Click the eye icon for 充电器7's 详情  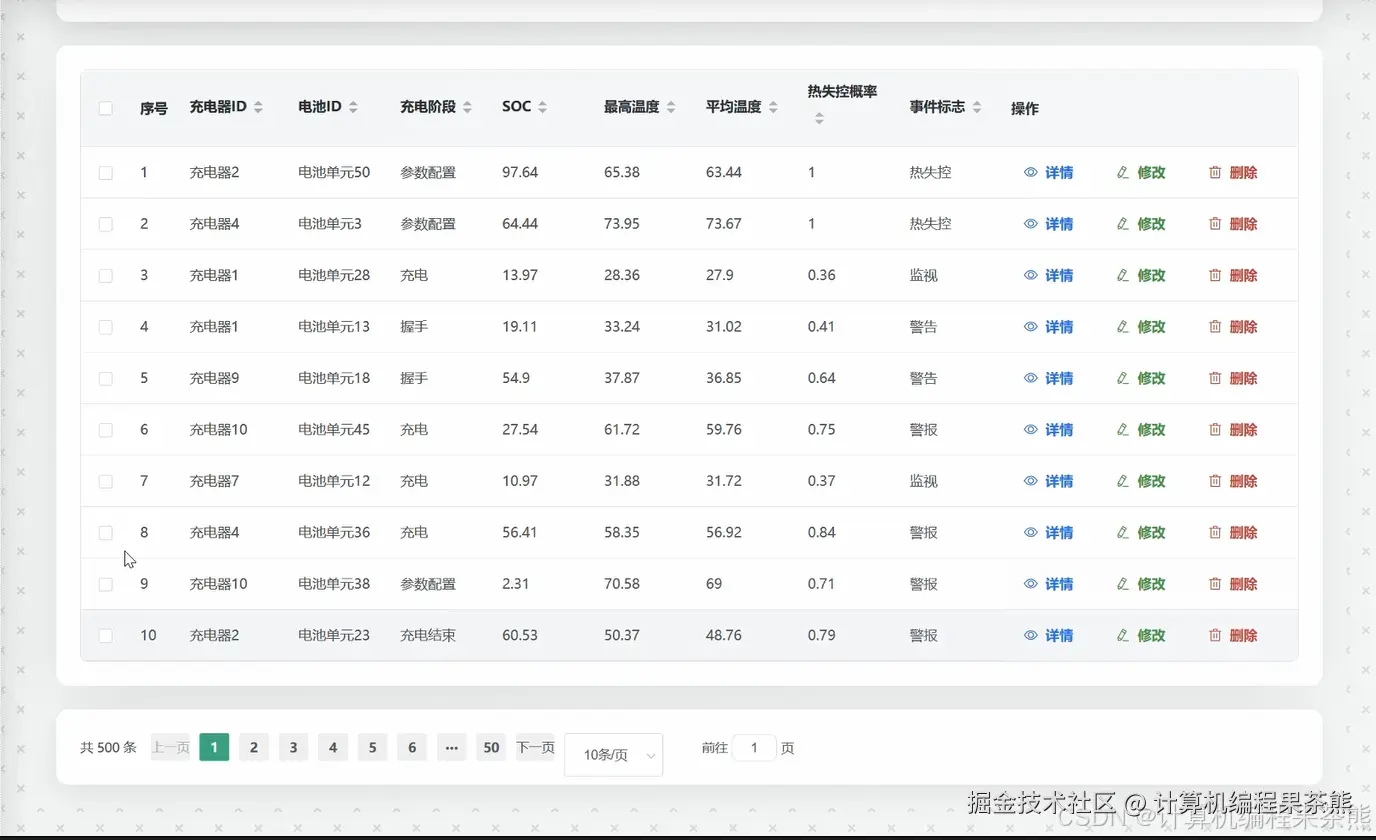point(1030,480)
